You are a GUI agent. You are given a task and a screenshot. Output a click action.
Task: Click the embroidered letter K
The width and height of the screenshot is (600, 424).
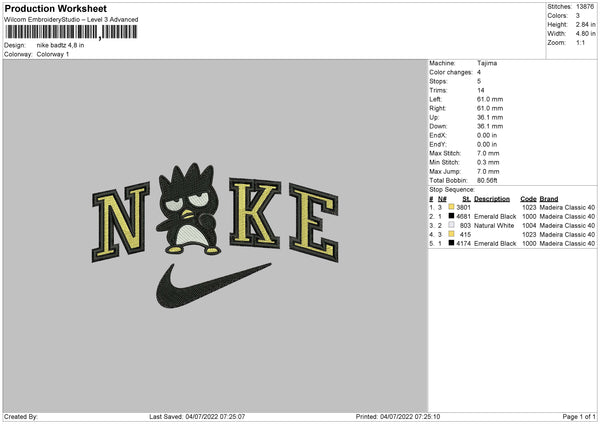(254, 212)
